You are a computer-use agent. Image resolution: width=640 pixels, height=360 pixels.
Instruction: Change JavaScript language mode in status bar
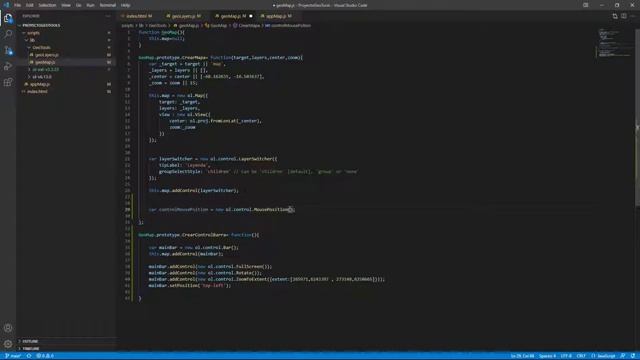coord(603,356)
